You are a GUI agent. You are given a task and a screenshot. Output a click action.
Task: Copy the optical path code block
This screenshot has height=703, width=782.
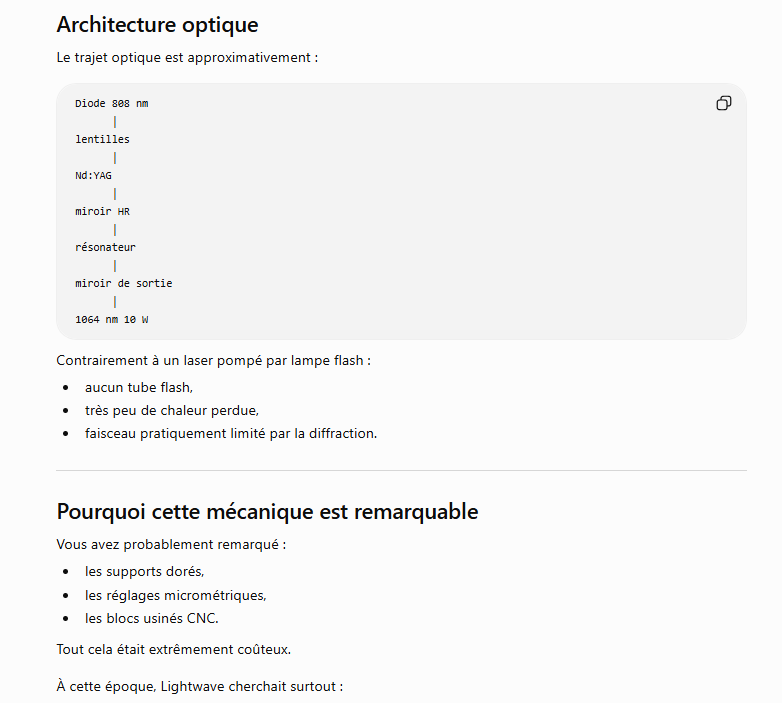(x=724, y=103)
